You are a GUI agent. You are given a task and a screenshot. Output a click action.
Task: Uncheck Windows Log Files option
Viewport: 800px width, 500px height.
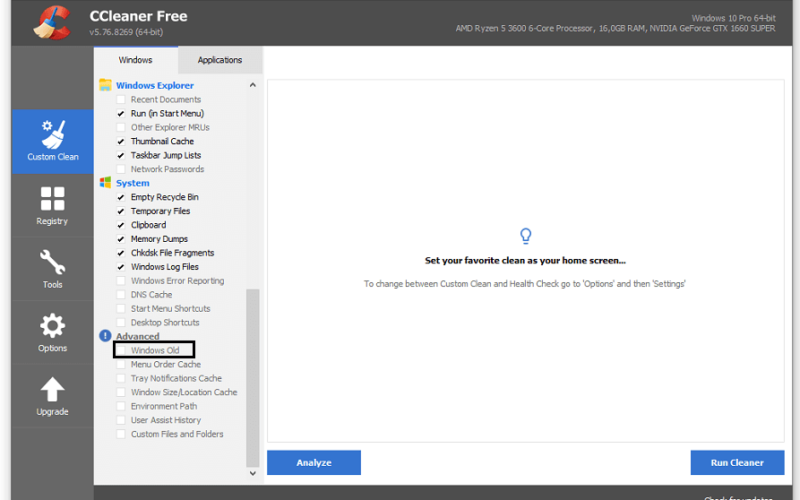click(x=121, y=267)
